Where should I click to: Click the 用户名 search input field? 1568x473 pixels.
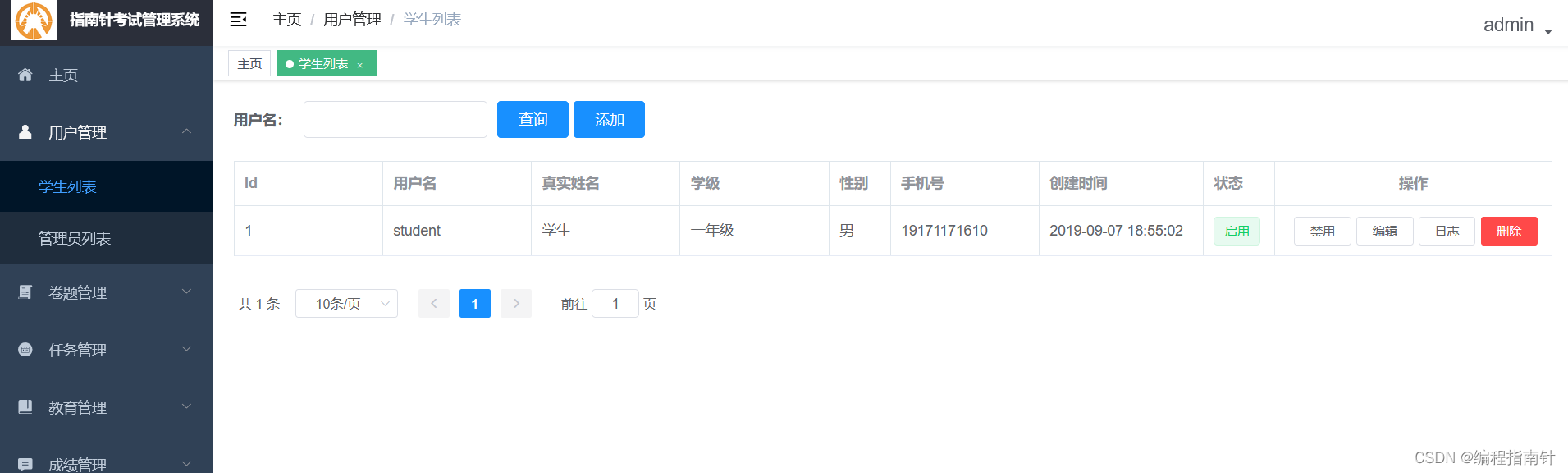coord(395,120)
